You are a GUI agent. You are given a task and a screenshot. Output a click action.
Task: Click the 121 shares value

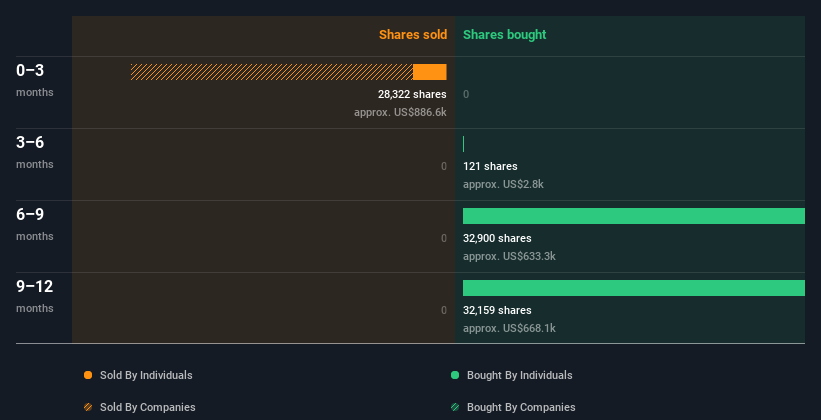[x=490, y=166]
